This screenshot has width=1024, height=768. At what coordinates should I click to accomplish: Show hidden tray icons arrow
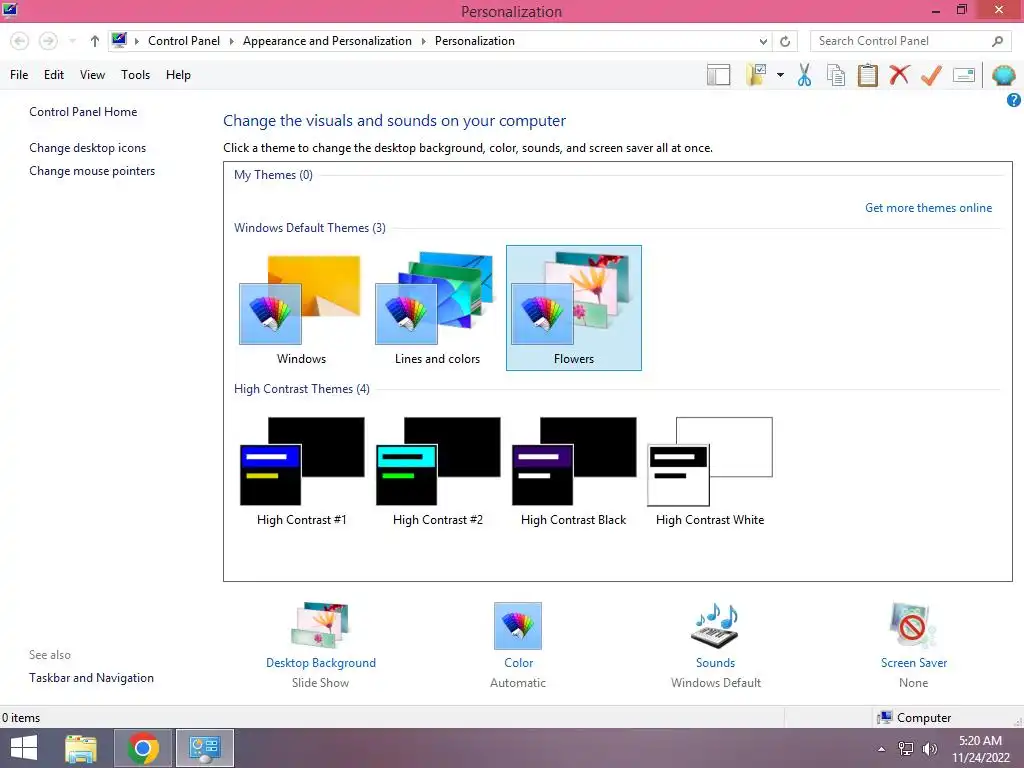click(882, 749)
